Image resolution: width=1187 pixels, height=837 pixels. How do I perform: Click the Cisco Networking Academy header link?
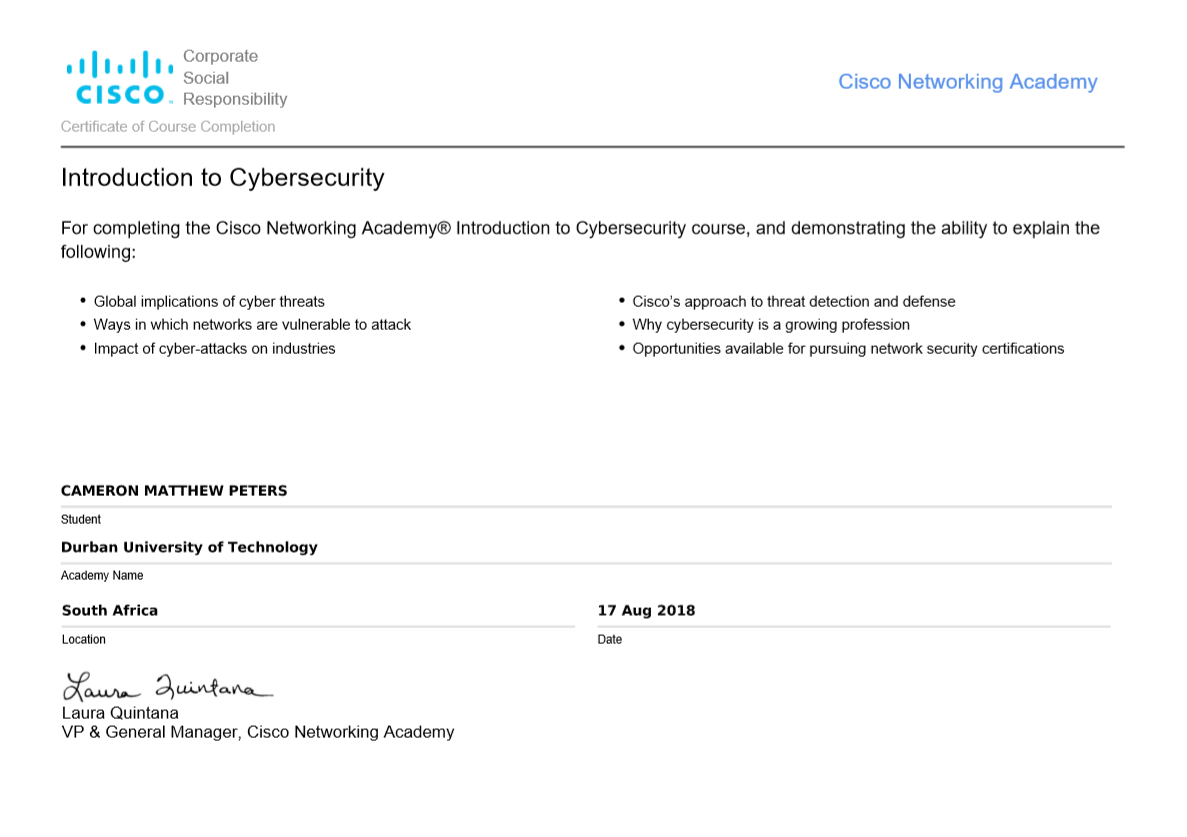967,82
